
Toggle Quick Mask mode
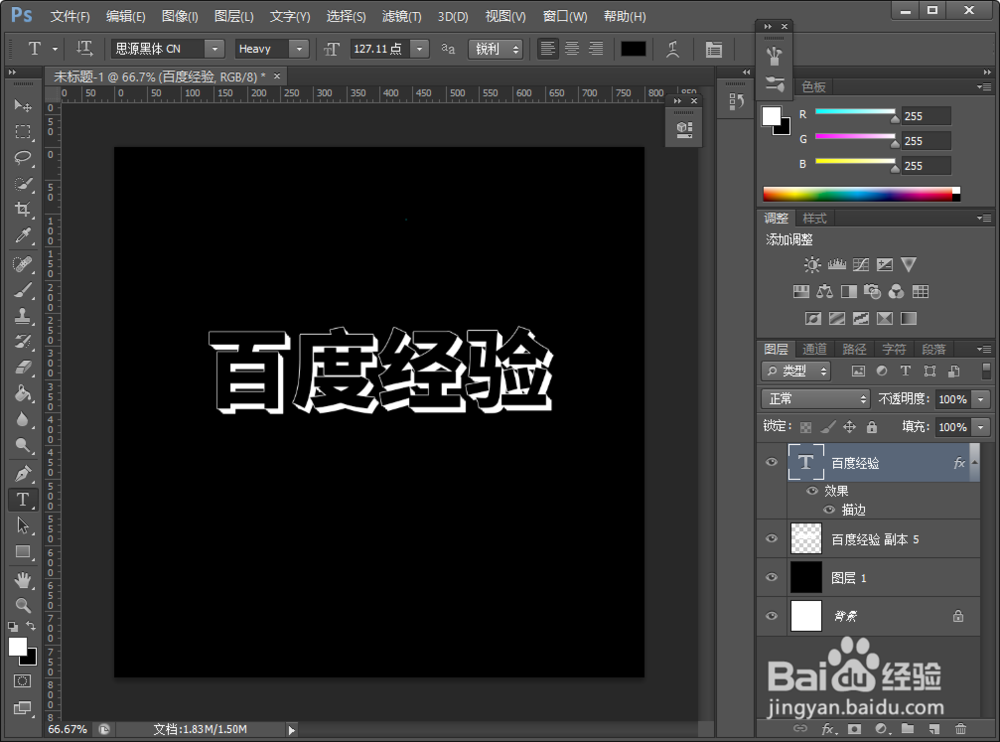tap(22, 681)
